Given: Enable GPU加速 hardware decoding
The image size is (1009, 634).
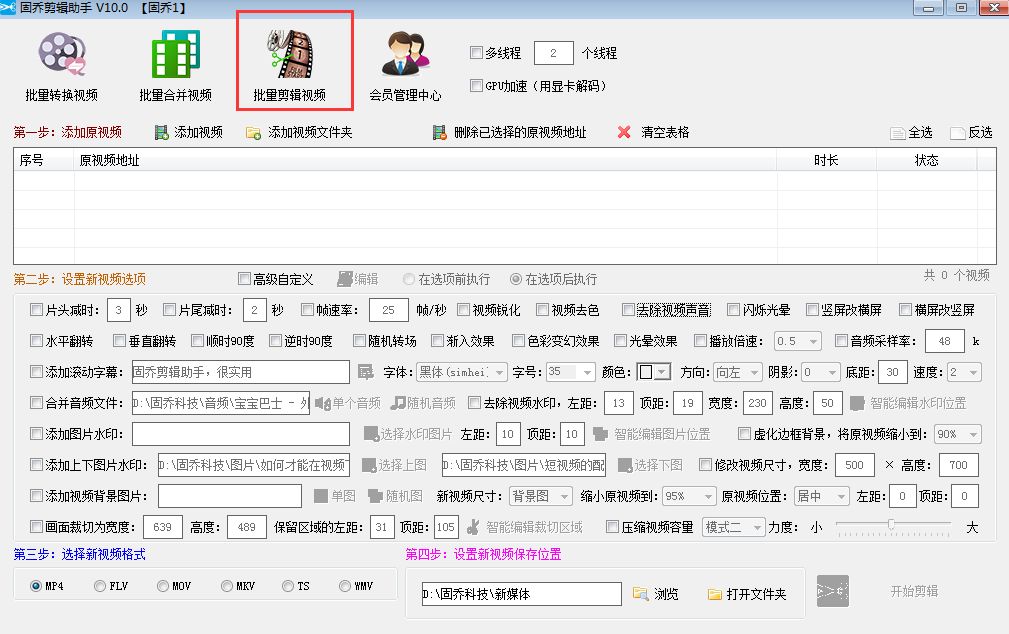Looking at the screenshot, I should 477,87.
